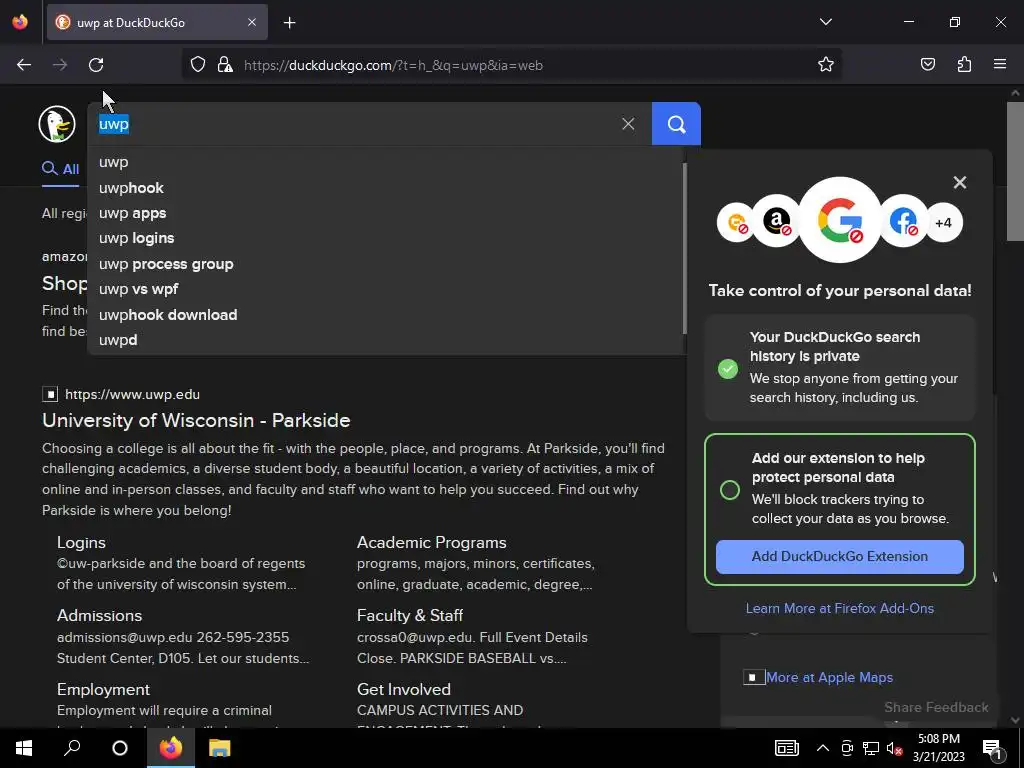Click the forward navigation arrow
The image size is (1024, 768).
point(60,65)
